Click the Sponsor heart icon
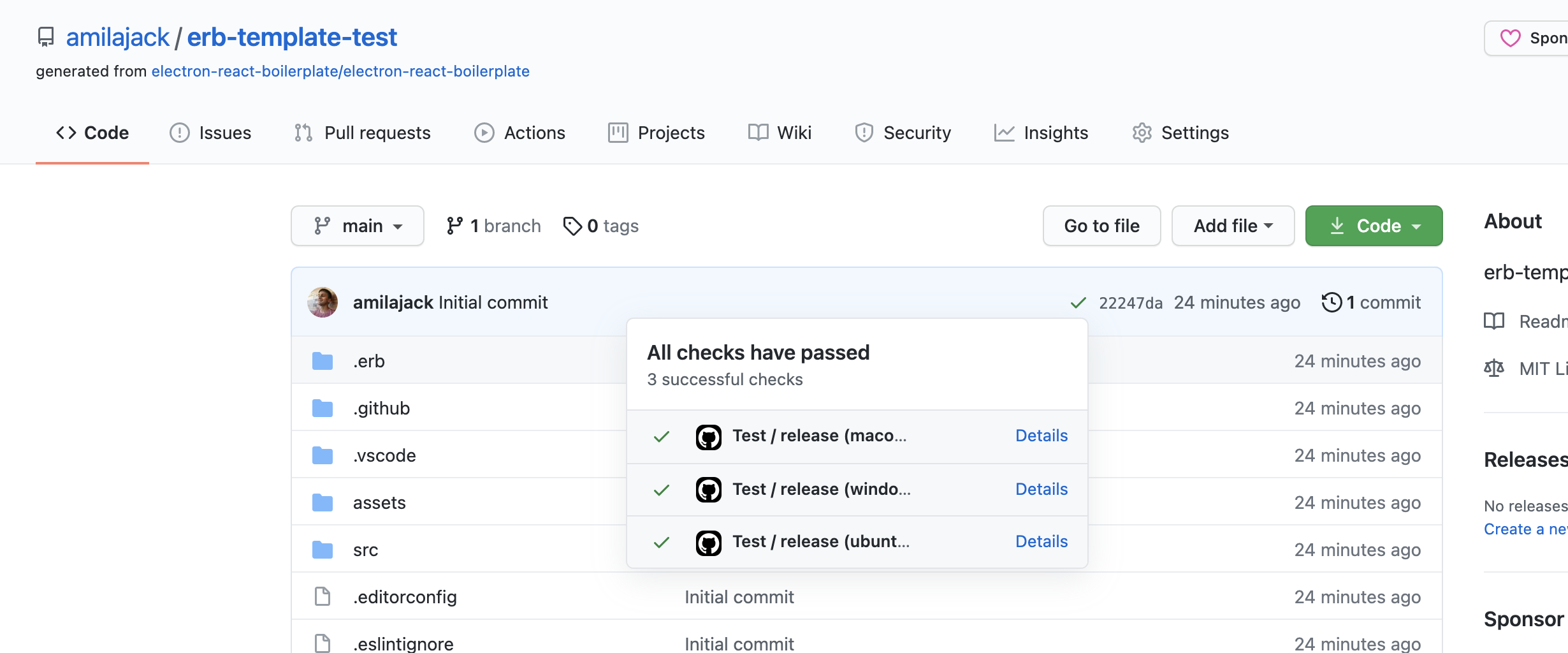 click(x=1510, y=38)
